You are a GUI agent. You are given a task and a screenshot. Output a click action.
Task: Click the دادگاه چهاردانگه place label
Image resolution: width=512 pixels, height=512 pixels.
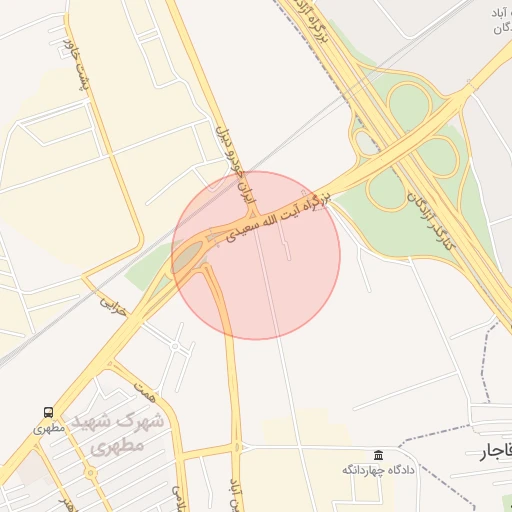pos(378,470)
